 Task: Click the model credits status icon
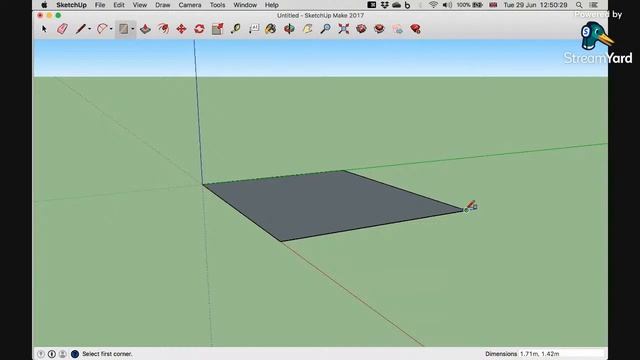pyautogui.click(x=52, y=354)
